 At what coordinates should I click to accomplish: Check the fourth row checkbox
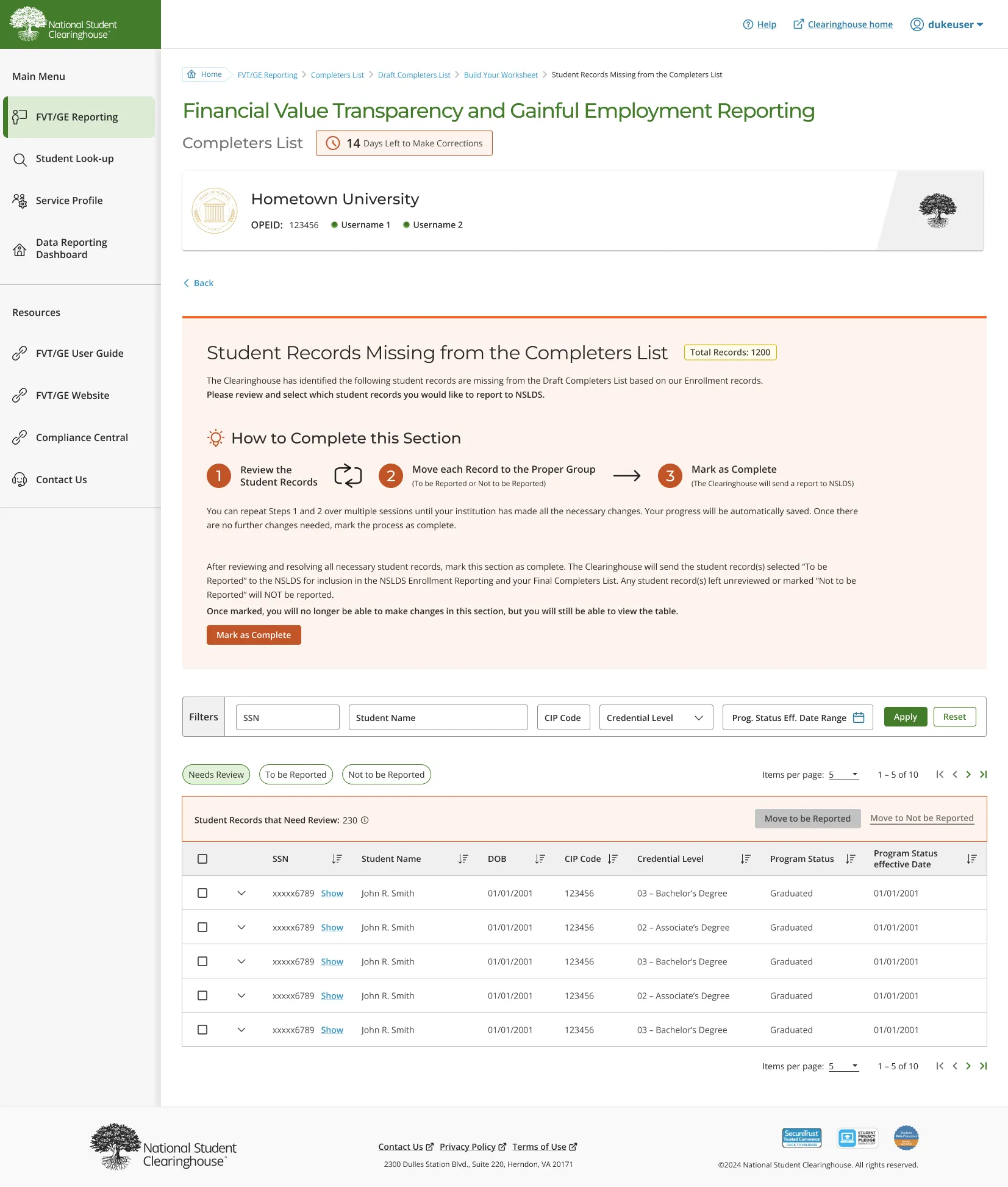point(202,995)
